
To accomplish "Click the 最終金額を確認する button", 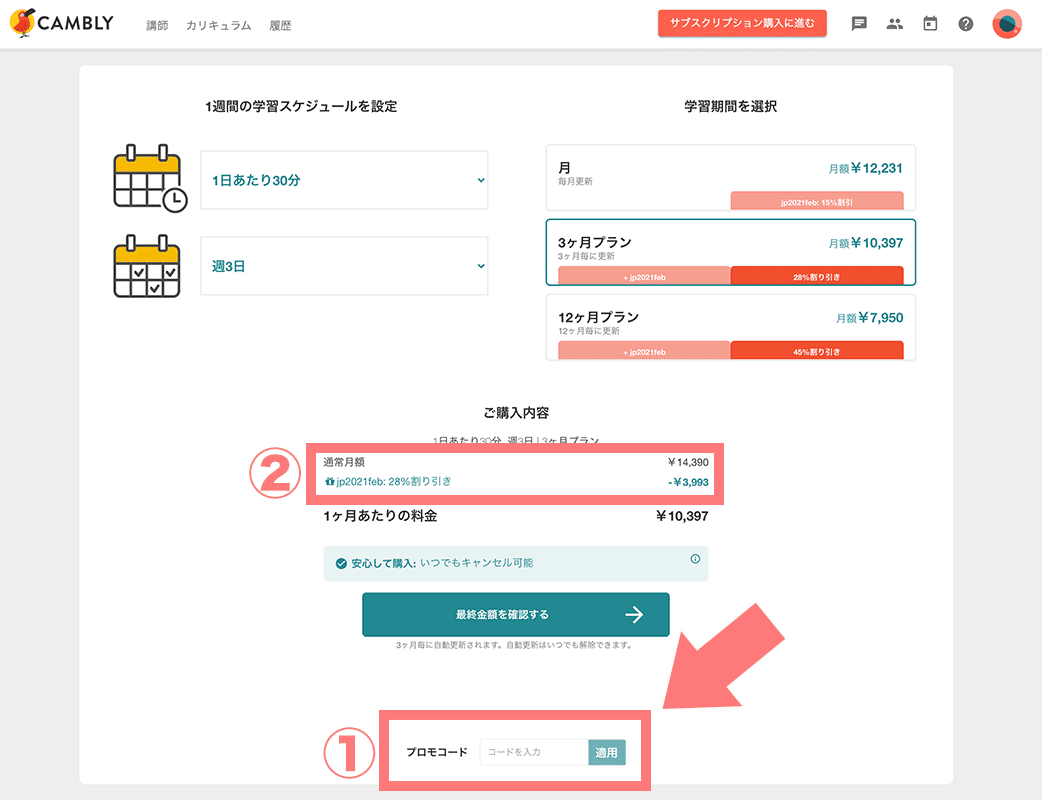I will click(x=515, y=614).
